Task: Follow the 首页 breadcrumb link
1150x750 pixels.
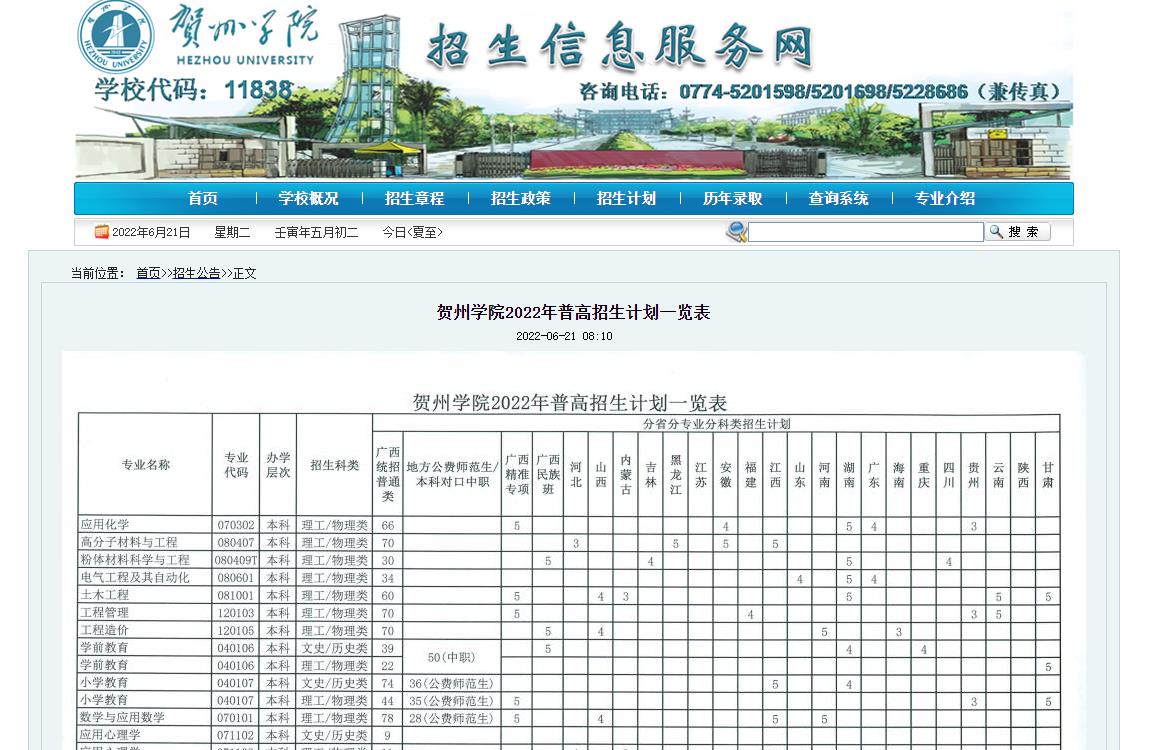Action: [x=148, y=273]
